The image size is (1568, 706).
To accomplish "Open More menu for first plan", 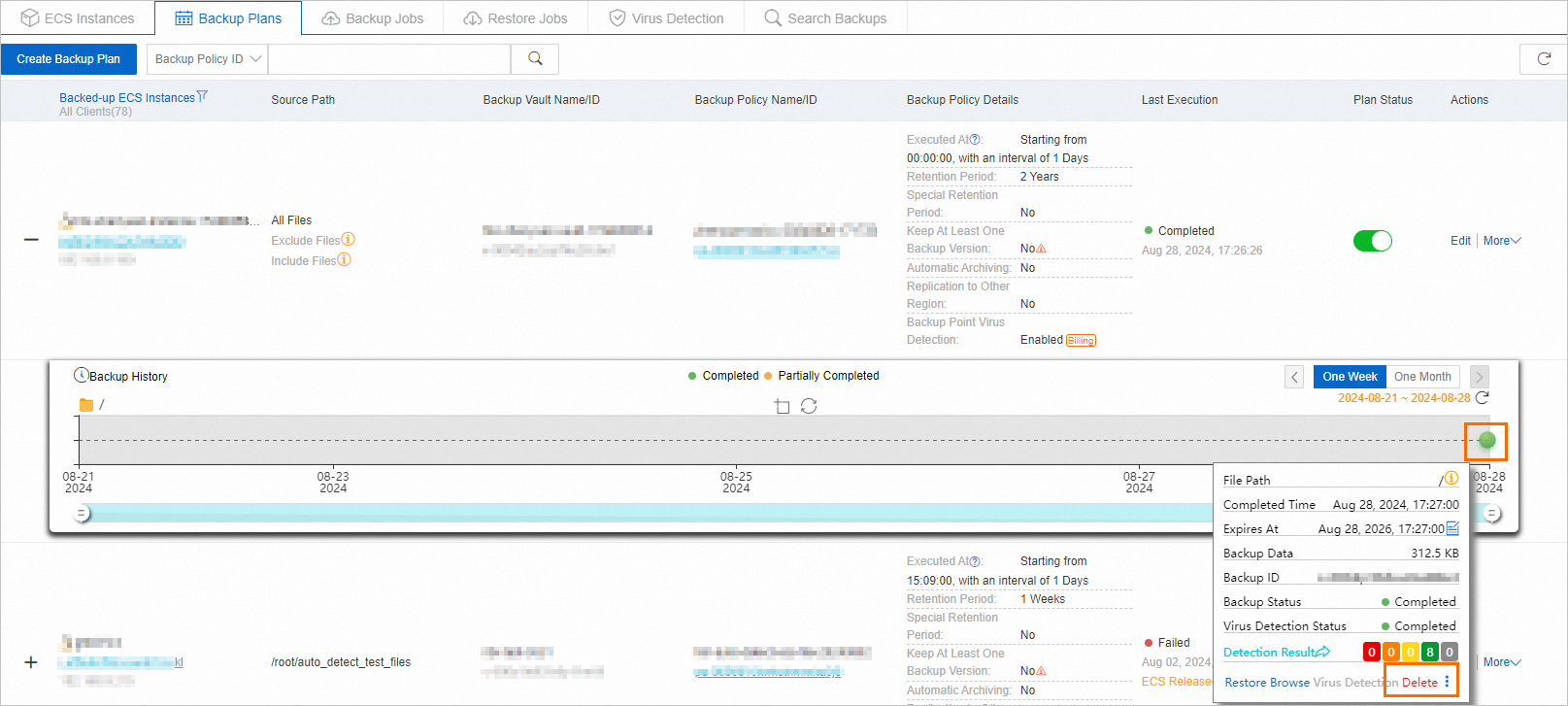I will (x=1502, y=241).
